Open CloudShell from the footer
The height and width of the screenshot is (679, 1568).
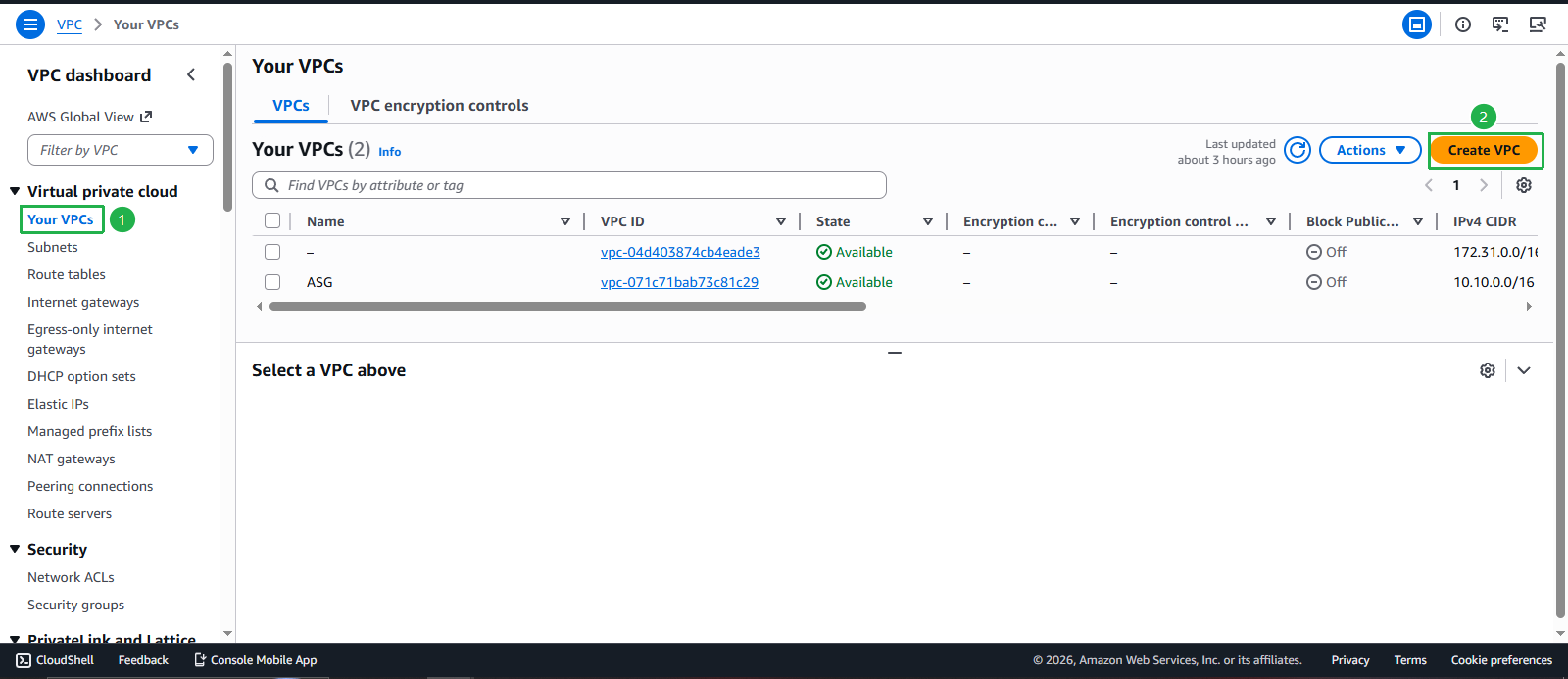[55, 660]
